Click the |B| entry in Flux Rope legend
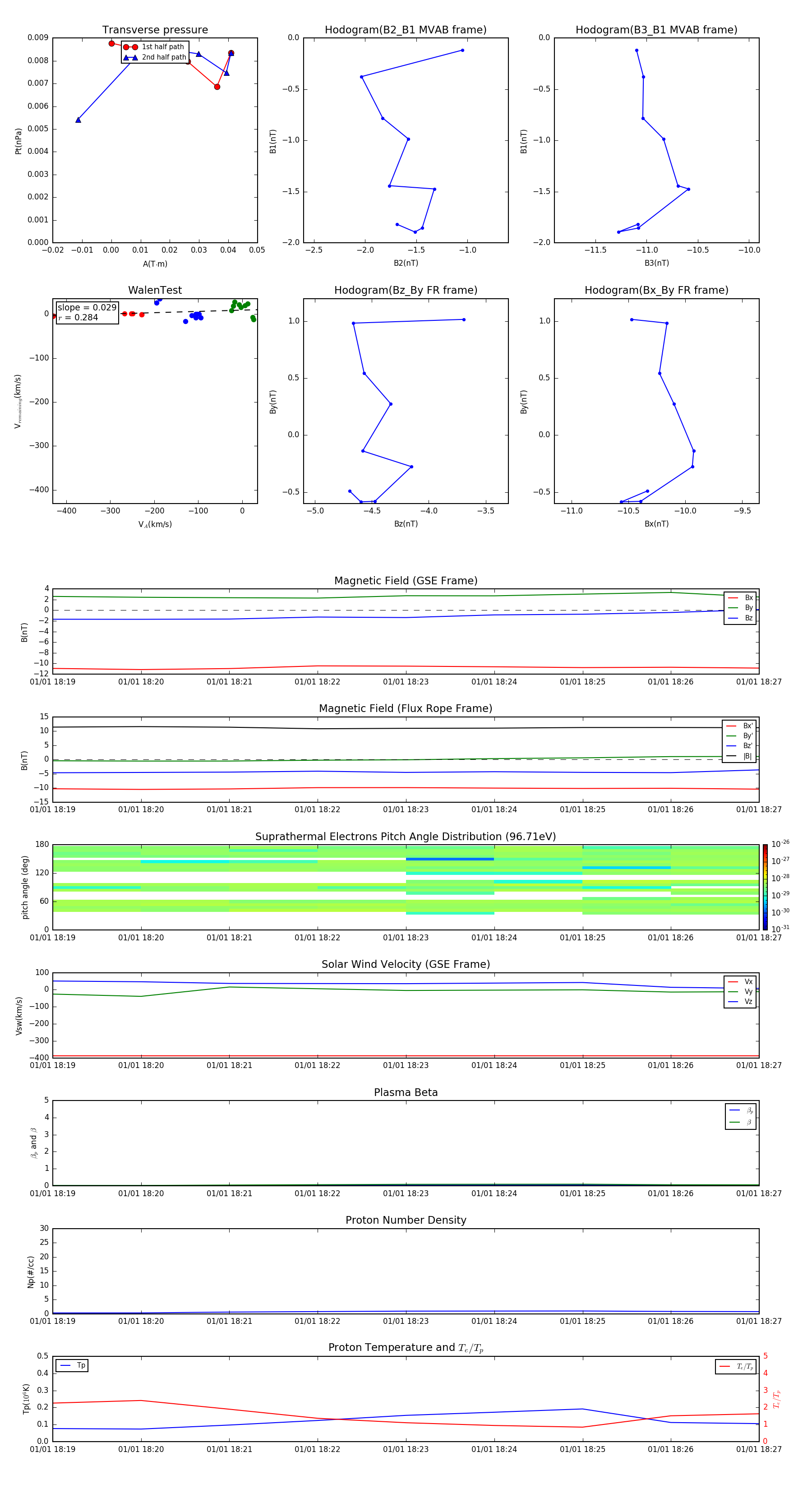Viewport: 812px width, 1489px height. click(740, 756)
